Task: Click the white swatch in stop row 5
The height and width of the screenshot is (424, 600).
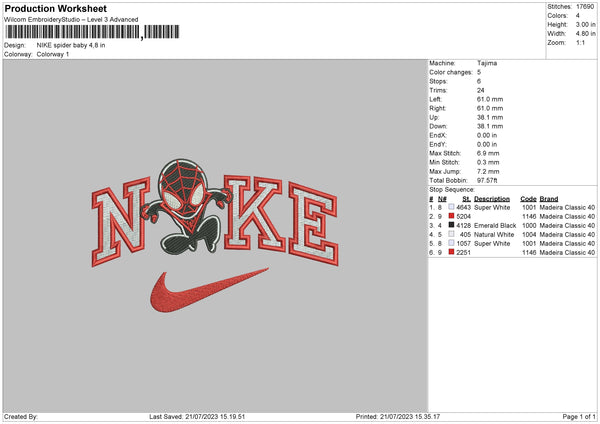Action: tap(452, 243)
